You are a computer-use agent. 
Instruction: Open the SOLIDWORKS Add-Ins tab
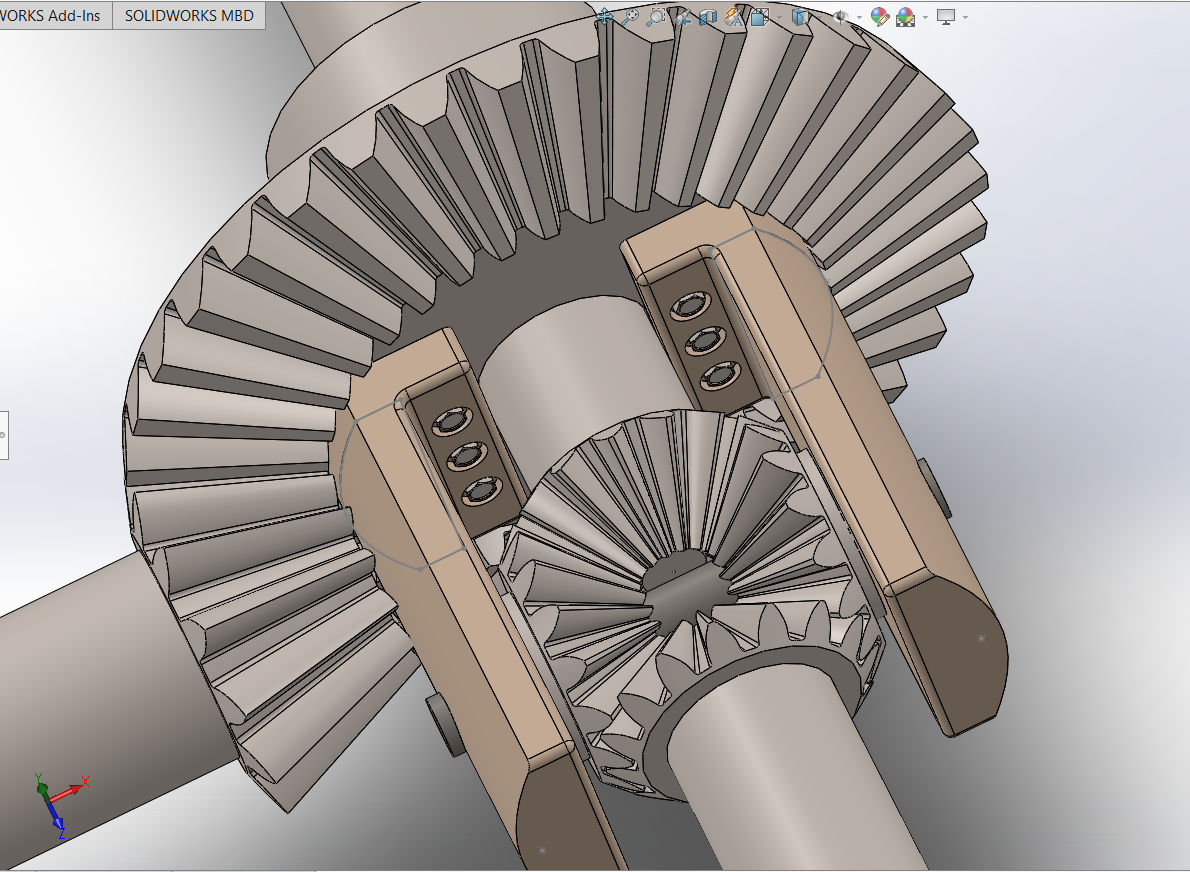coord(54,15)
